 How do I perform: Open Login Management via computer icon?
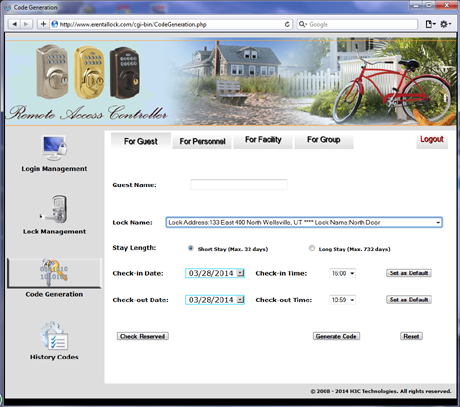54,149
